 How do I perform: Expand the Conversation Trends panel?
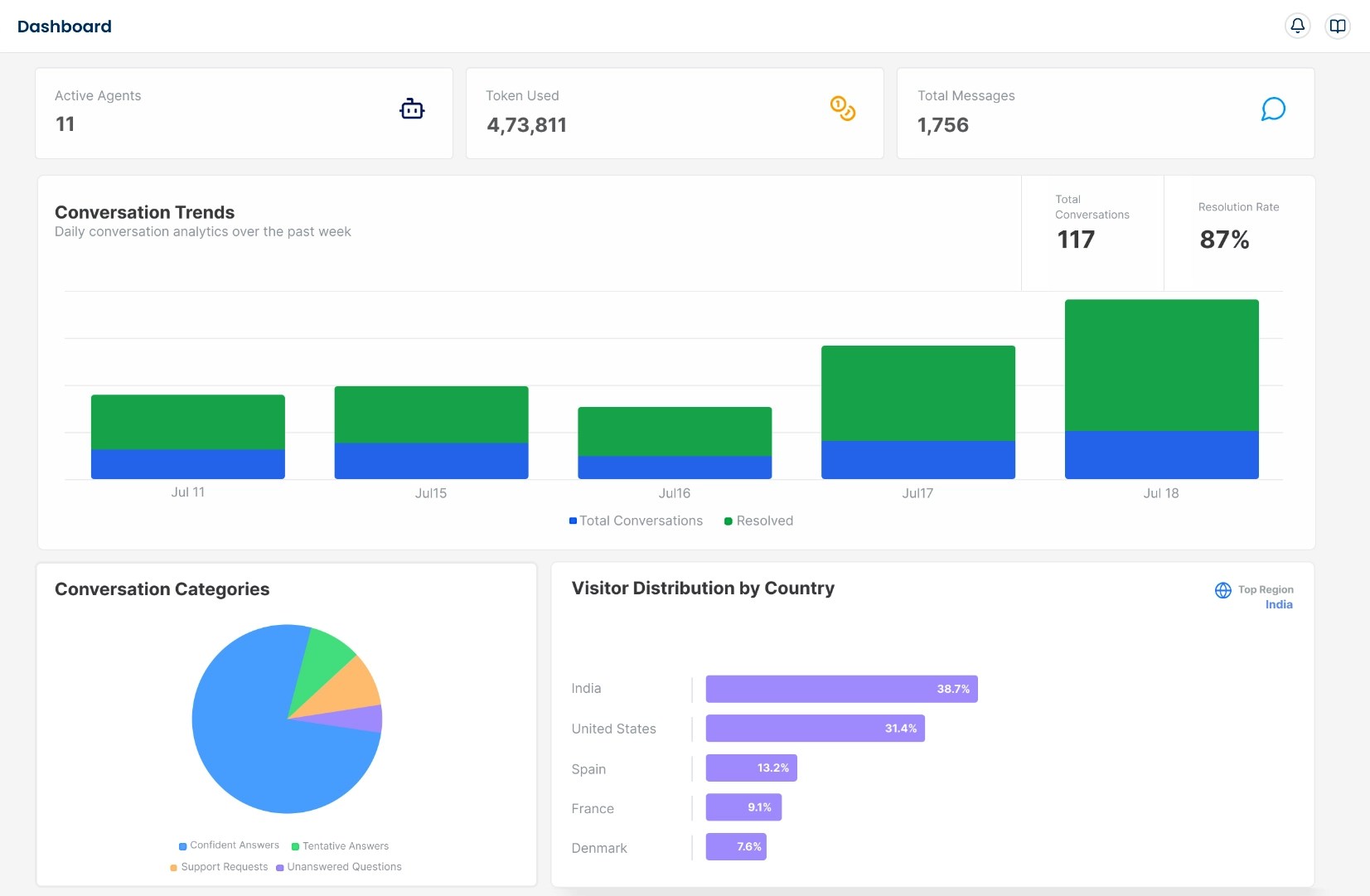point(144,212)
